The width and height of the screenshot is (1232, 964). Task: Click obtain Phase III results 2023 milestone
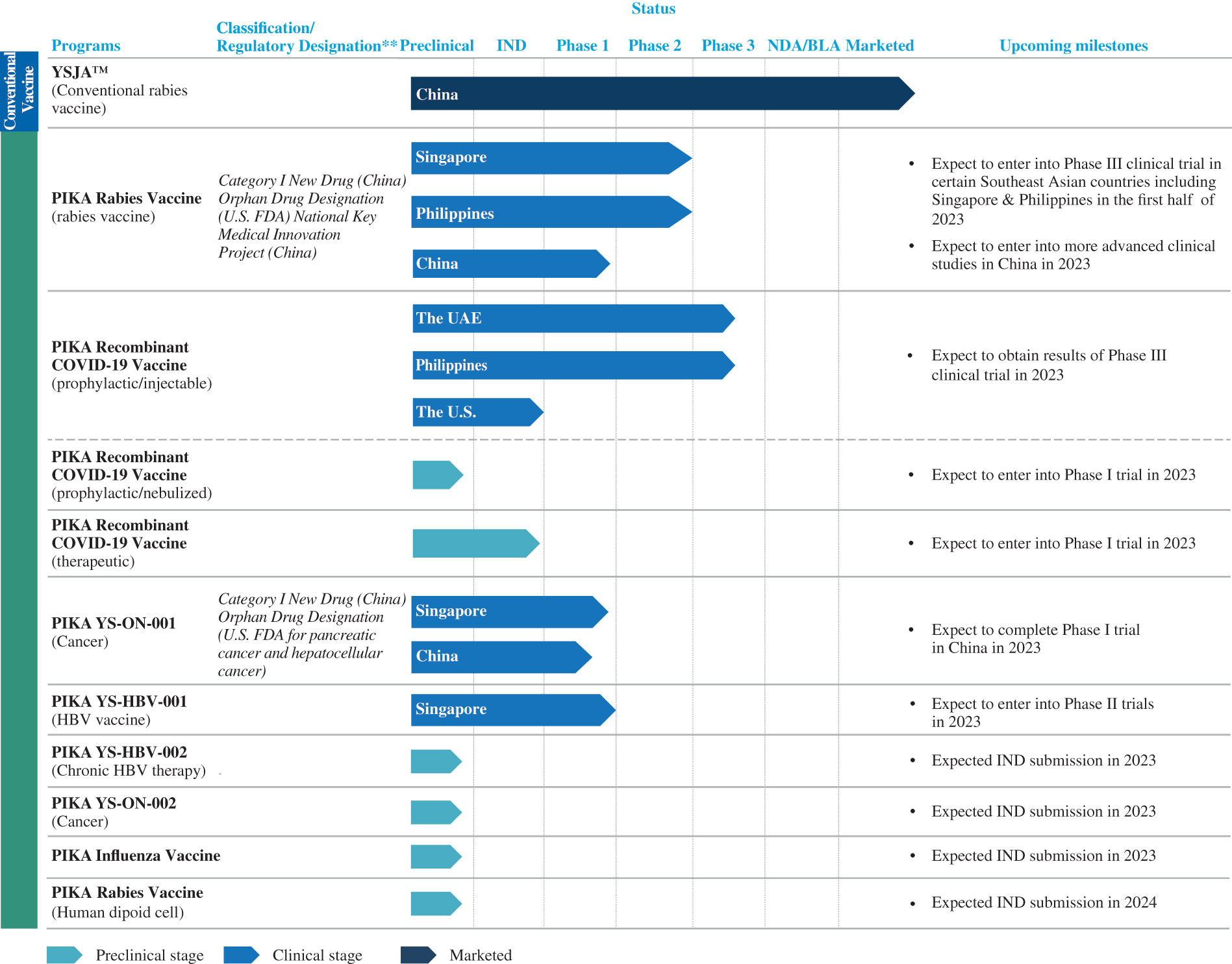(x=1049, y=365)
